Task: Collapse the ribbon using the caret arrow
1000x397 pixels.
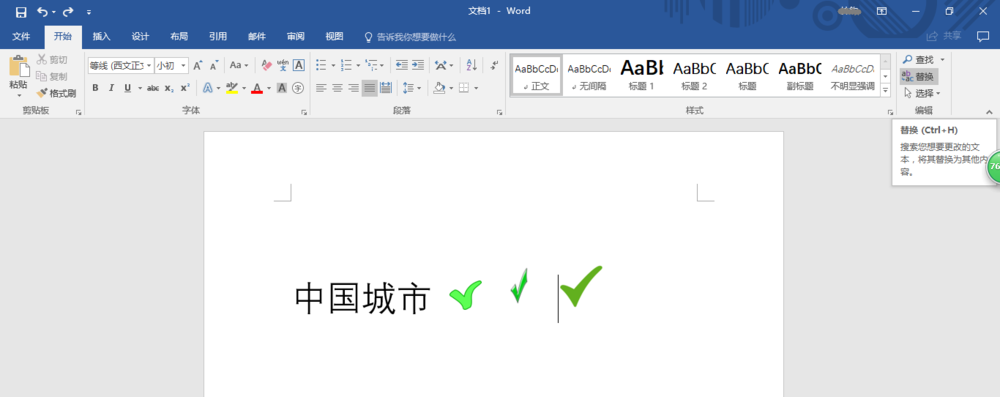Action: tap(989, 112)
